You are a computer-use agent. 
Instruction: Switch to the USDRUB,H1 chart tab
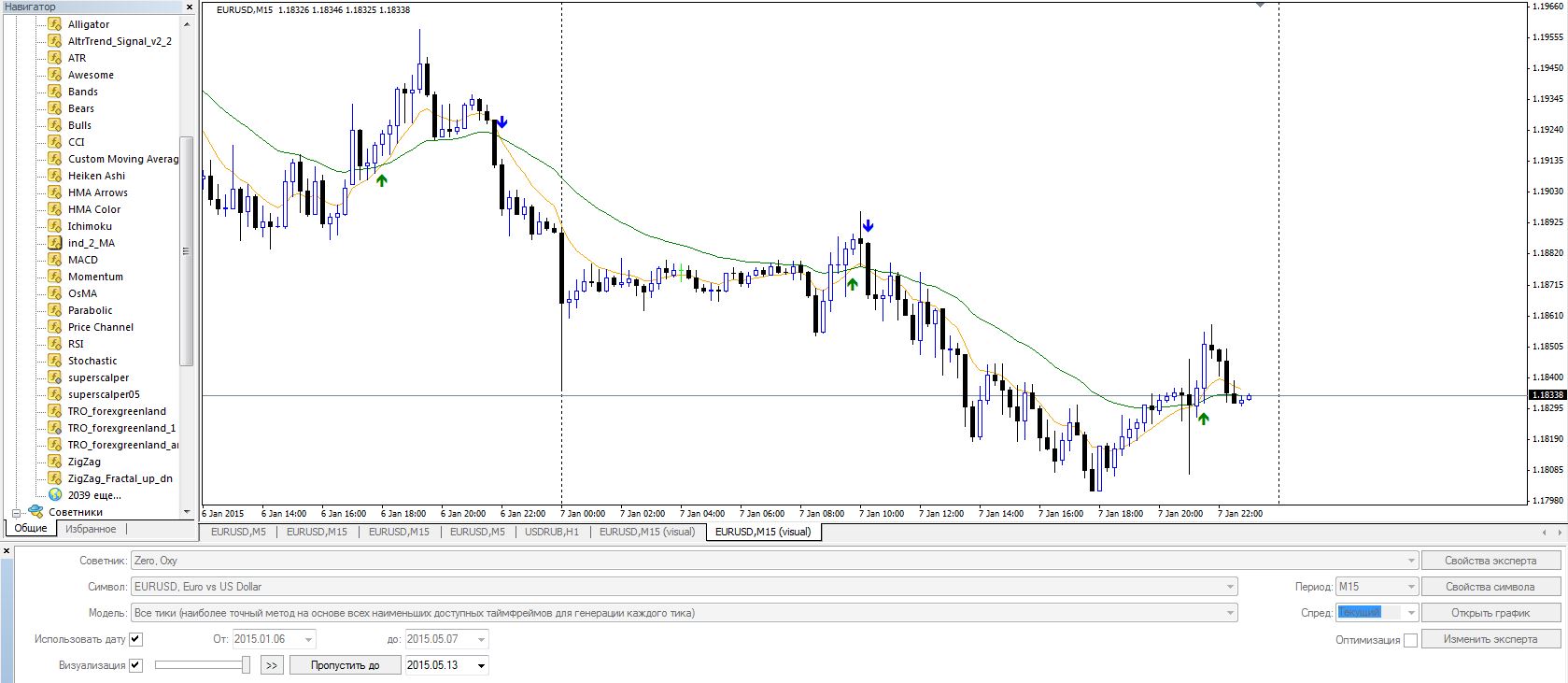click(552, 532)
